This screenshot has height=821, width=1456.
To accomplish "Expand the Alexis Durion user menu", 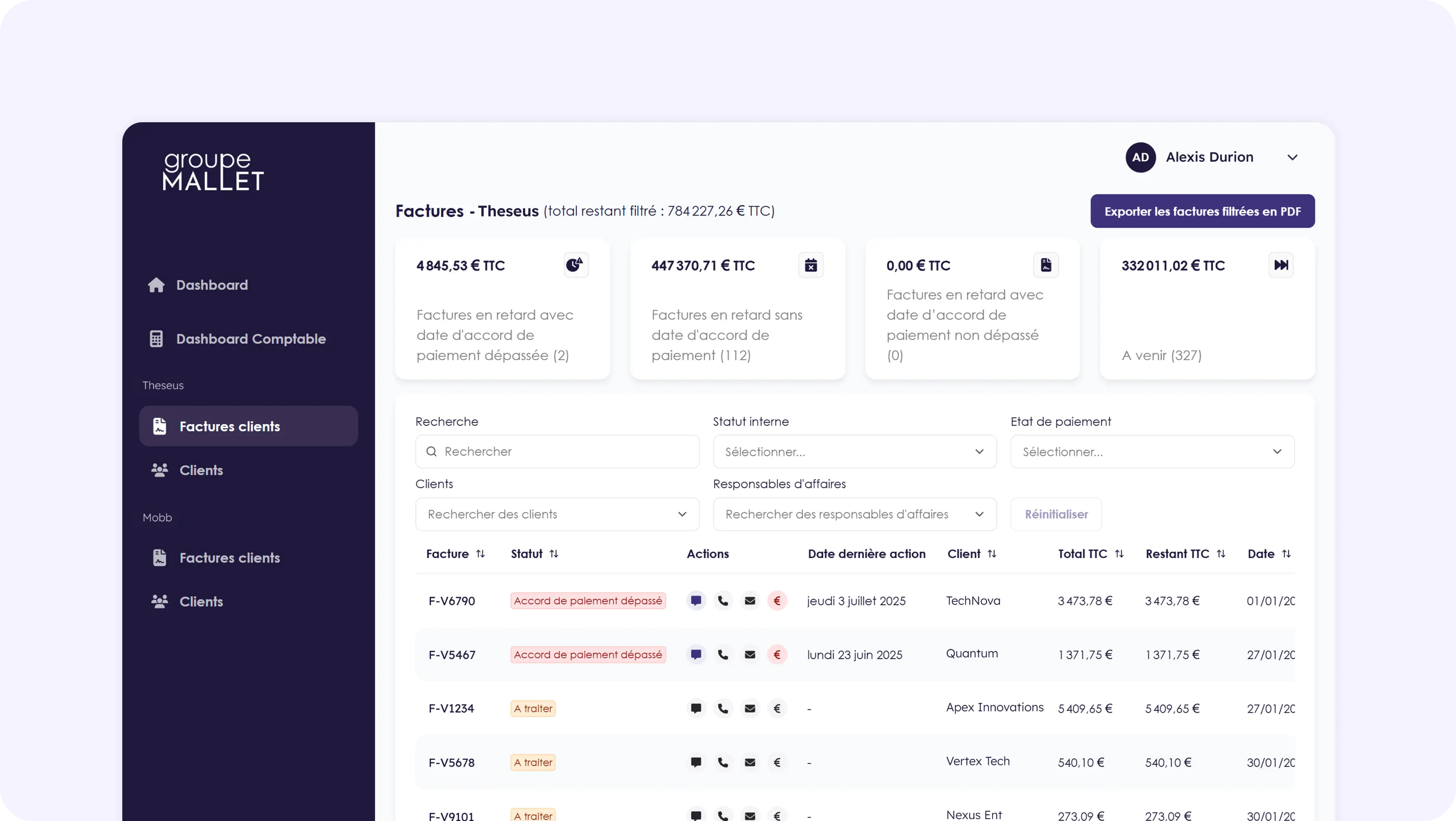I will tap(1292, 158).
